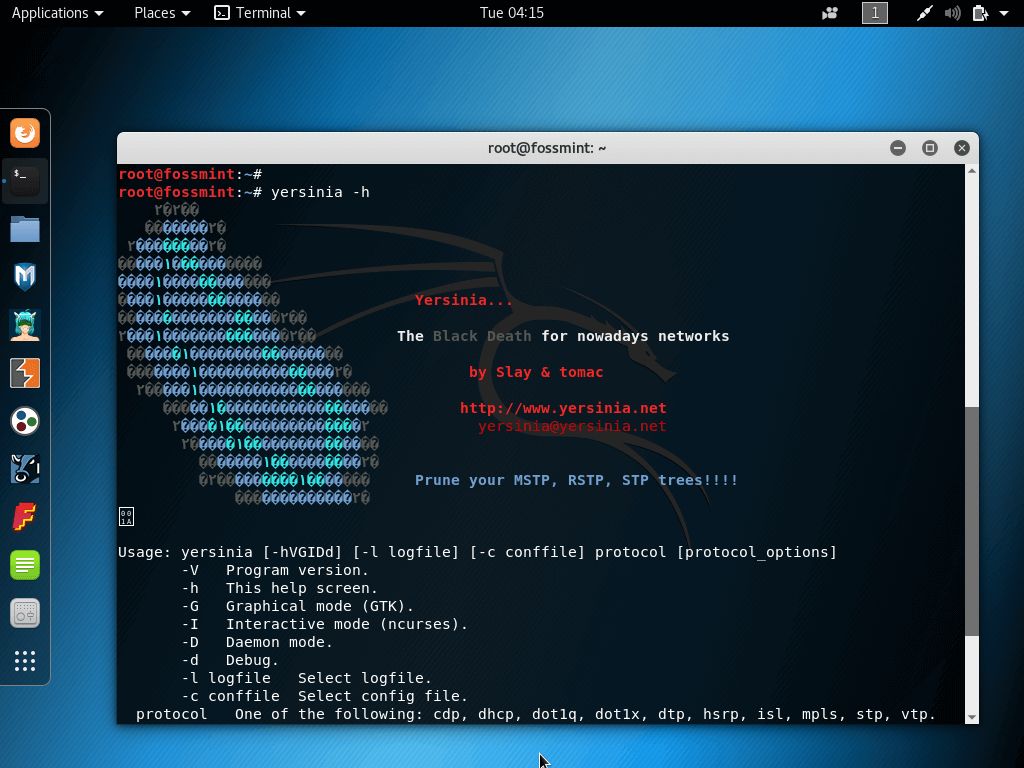This screenshot has height=768, width=1024.
Task: Click the volume speaker icon
Action: (x=952, y=13)
